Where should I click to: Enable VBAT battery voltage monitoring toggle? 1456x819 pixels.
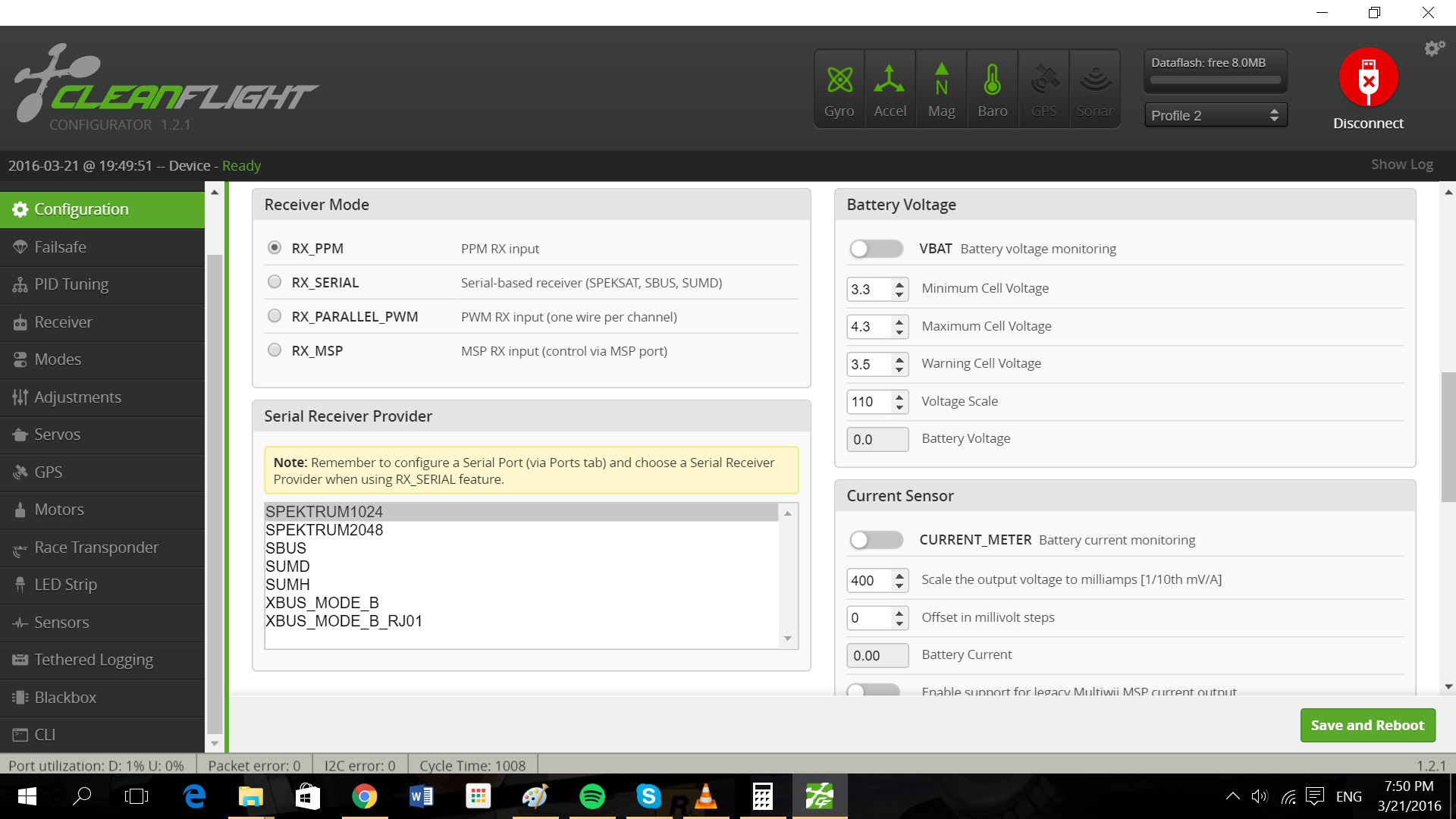[876, 249]
